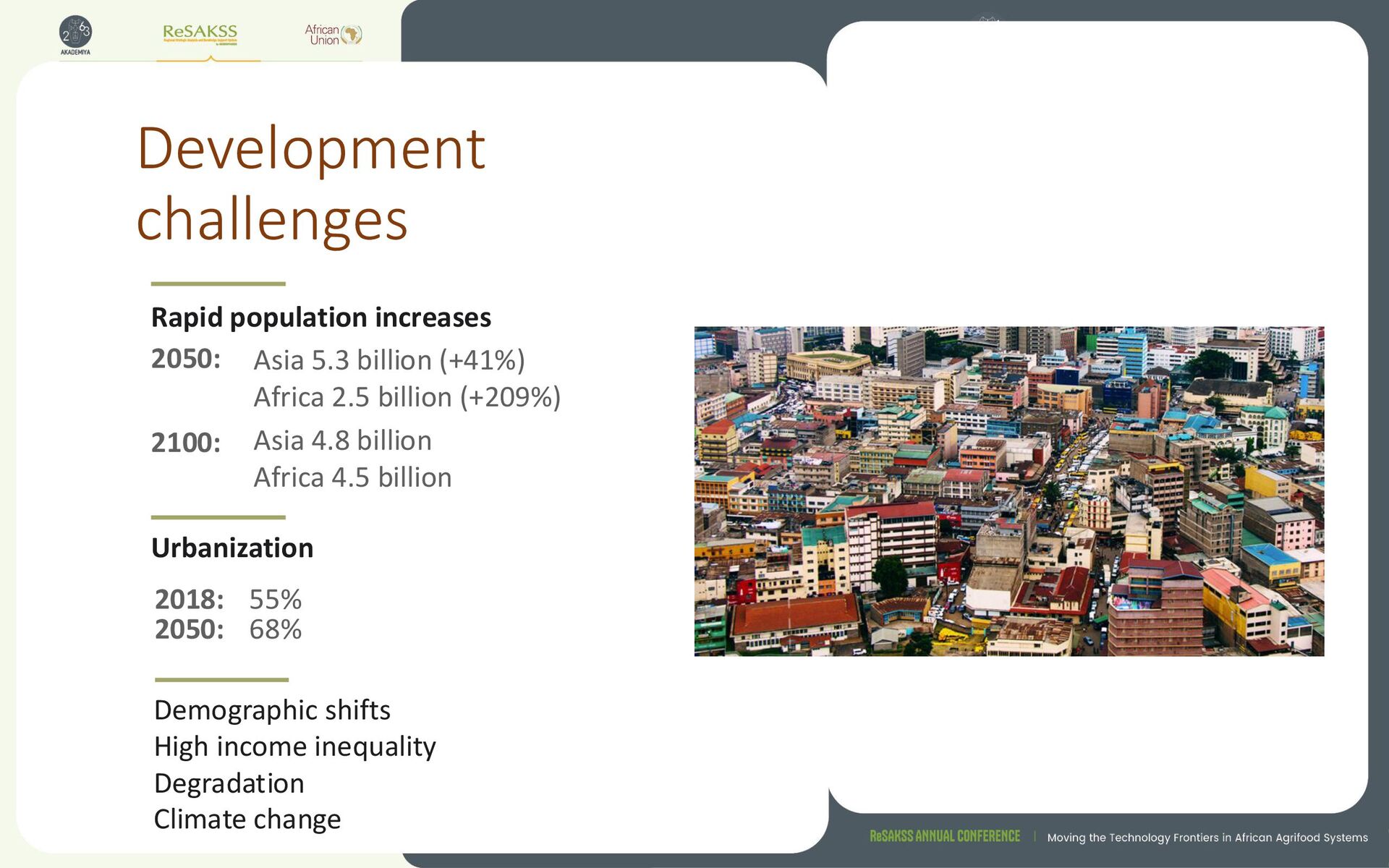Screen dimensions: 1389x868
Task: Click the 2018: 55% urbanization figure
Action: pyautogui.click(x=228, y=599)
